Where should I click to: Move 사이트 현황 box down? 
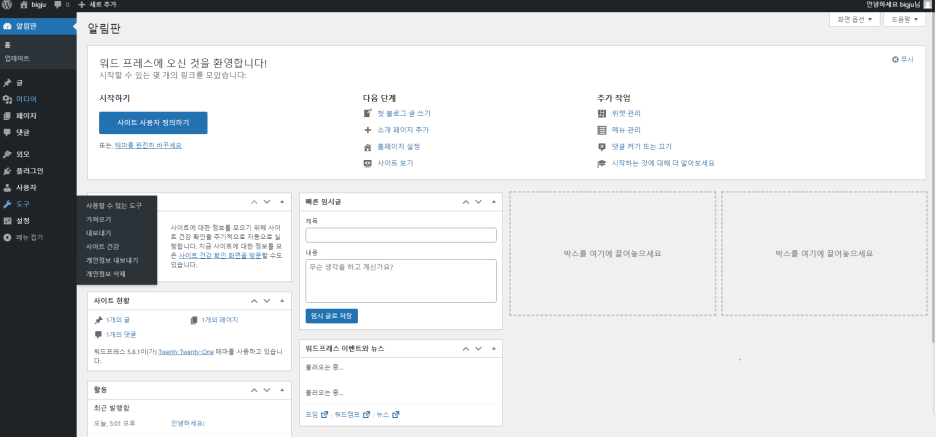coord(267,301)
